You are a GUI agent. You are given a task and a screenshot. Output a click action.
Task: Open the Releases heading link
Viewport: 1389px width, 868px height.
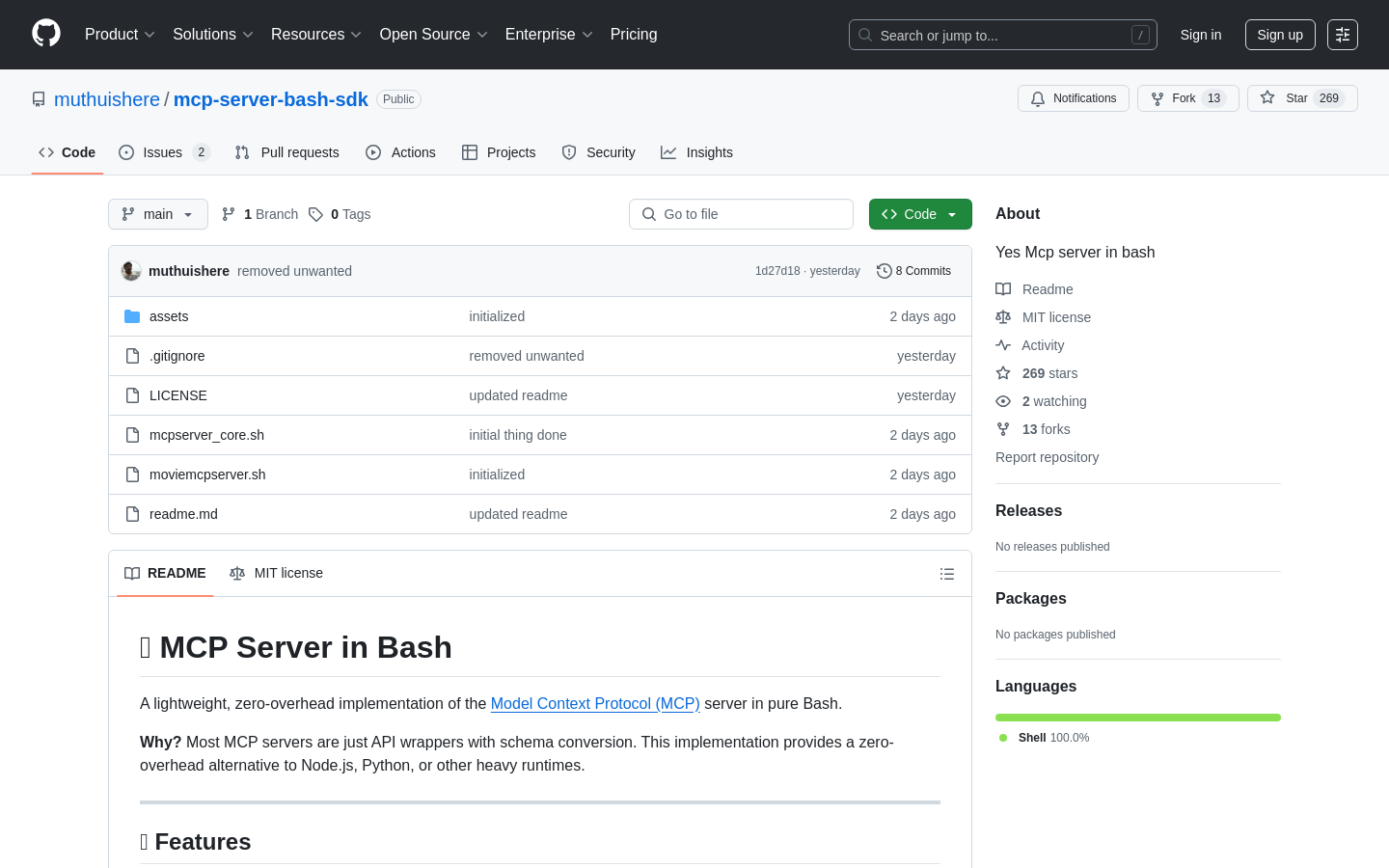[1028, 511]
